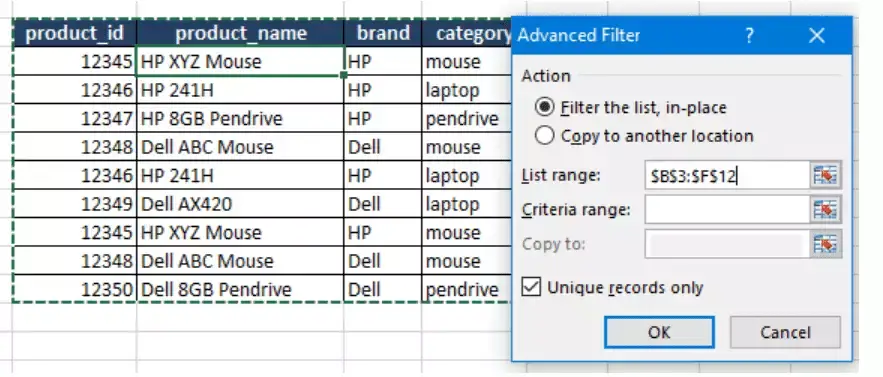Select the cell with product ID 12347
883x377 pixels.
point(75,118)
